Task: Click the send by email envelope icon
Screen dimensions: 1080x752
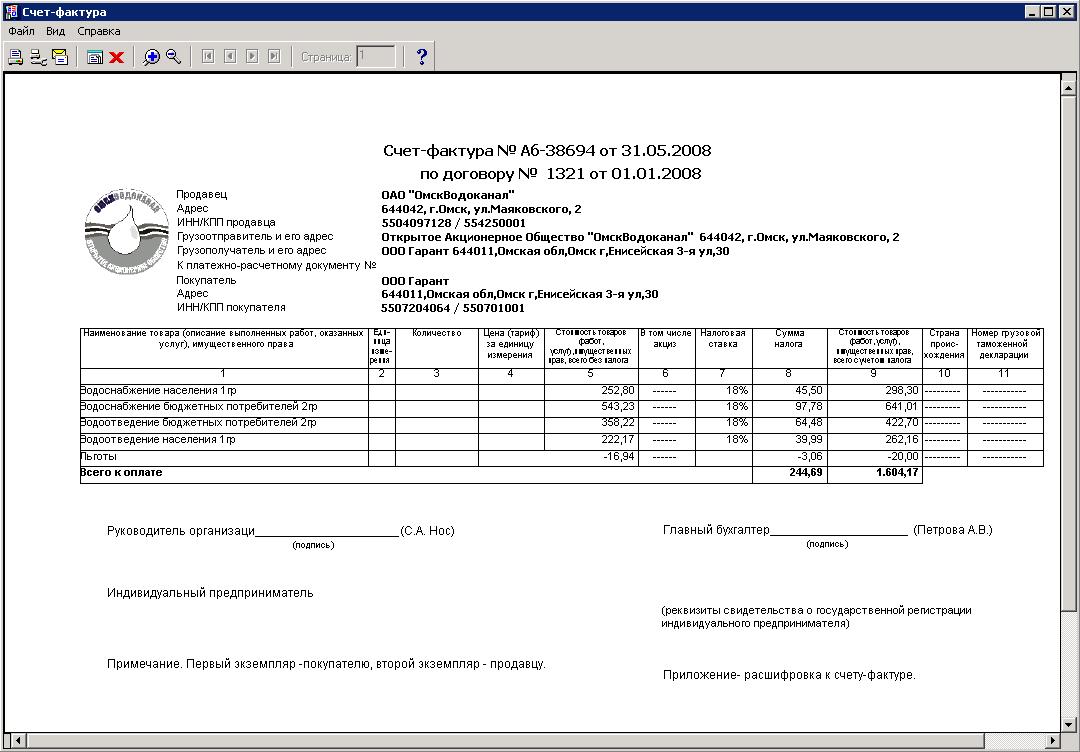Action: [60, 57]
